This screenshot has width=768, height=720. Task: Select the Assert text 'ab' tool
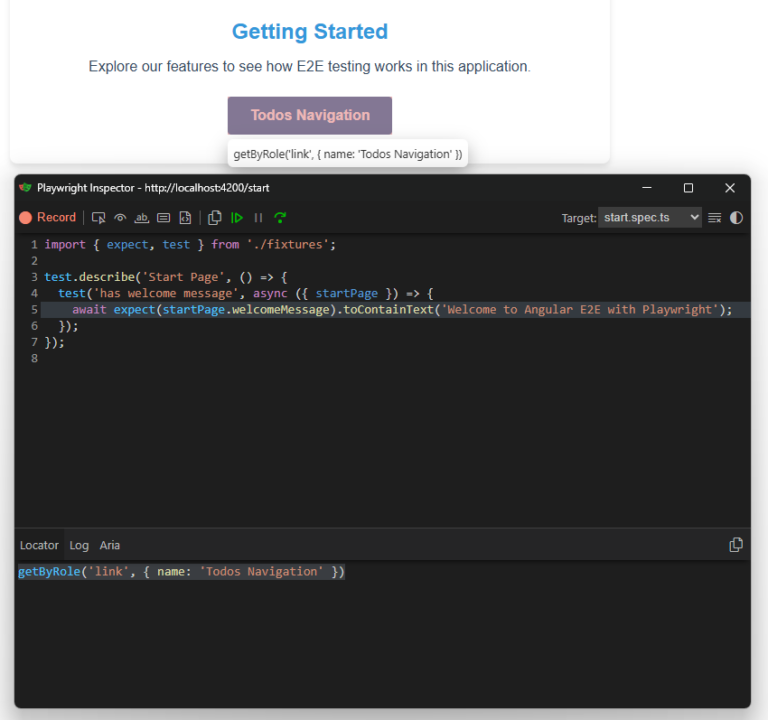(142, 218)
